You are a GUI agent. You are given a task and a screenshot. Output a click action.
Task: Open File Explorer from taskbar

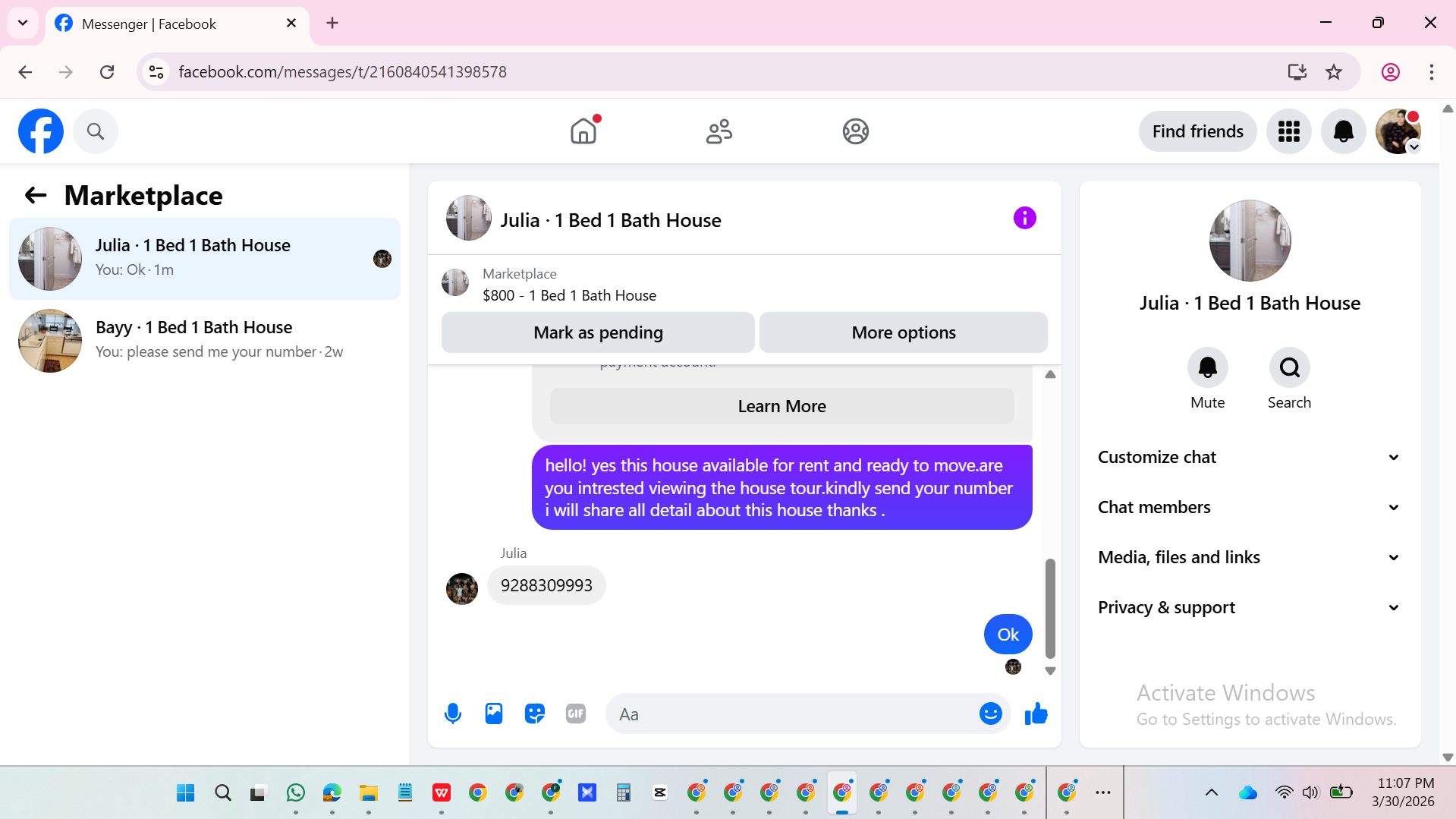pos(369,793)
